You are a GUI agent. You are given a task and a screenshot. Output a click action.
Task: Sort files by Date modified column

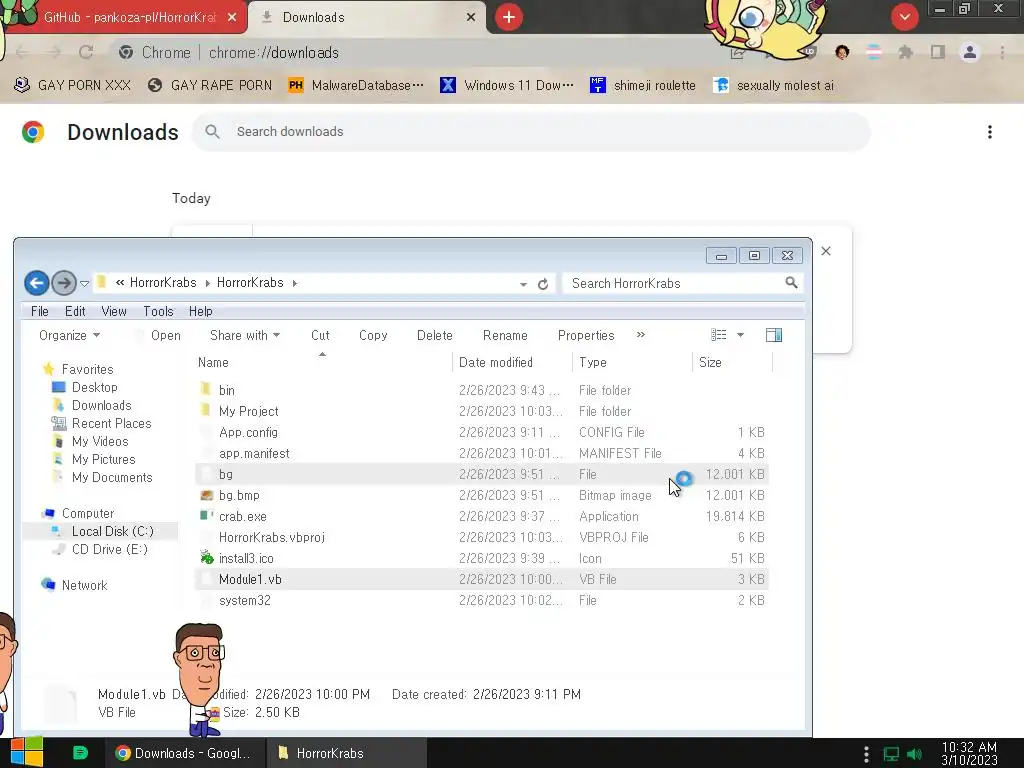coord(512,362)
